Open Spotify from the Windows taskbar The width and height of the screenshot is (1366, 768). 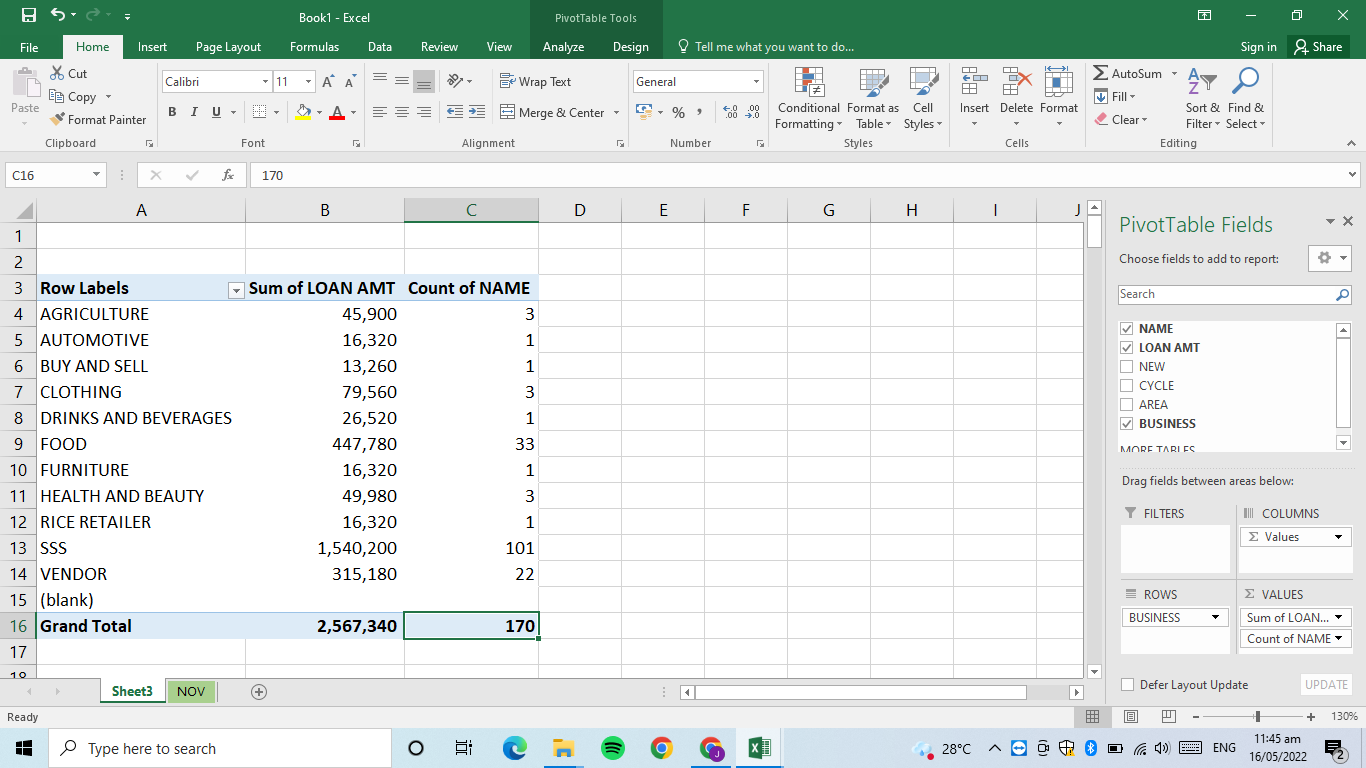613,748
